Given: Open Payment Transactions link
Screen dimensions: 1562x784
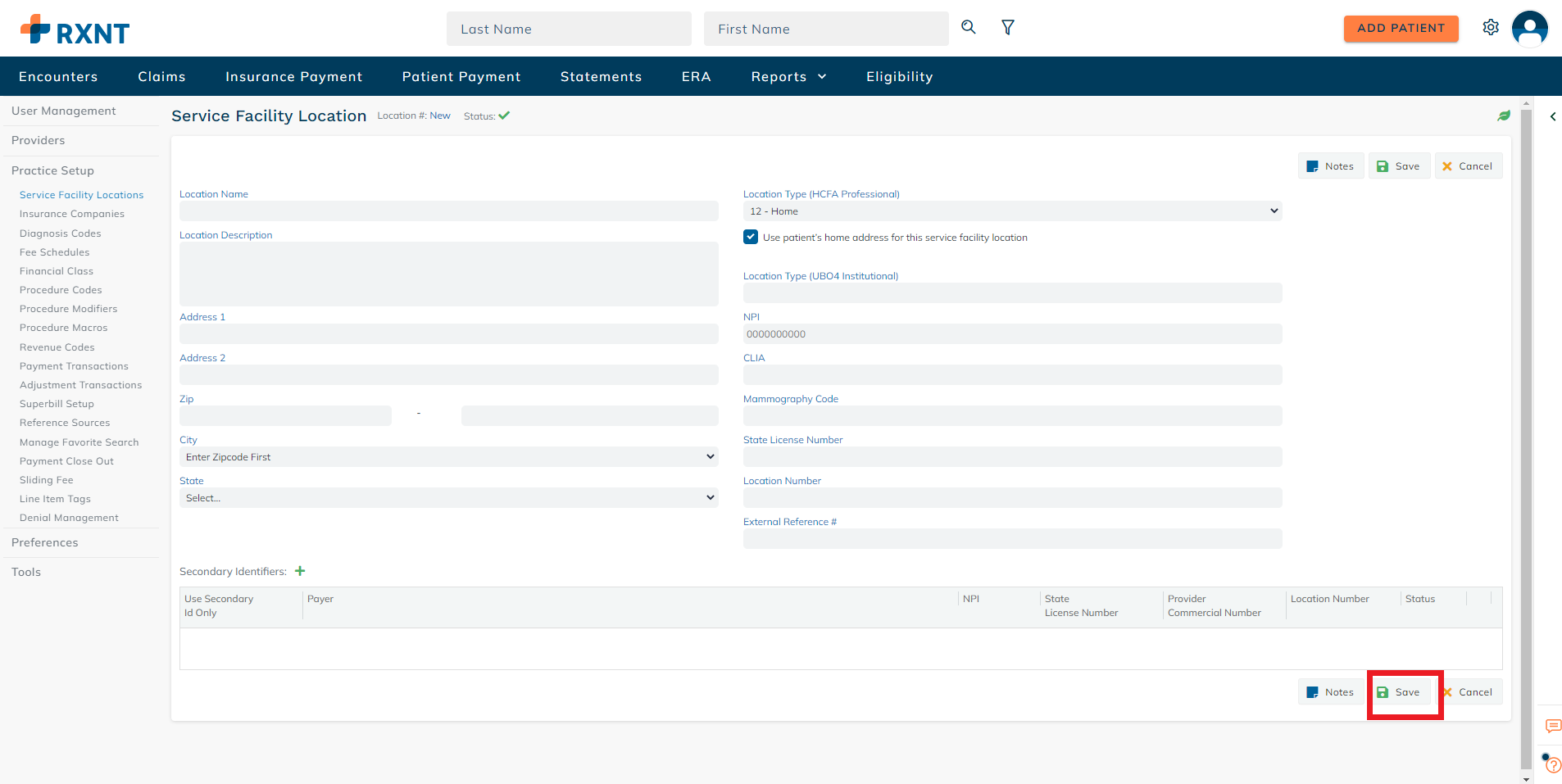Looking at the screenshot, I should [74, 366].
